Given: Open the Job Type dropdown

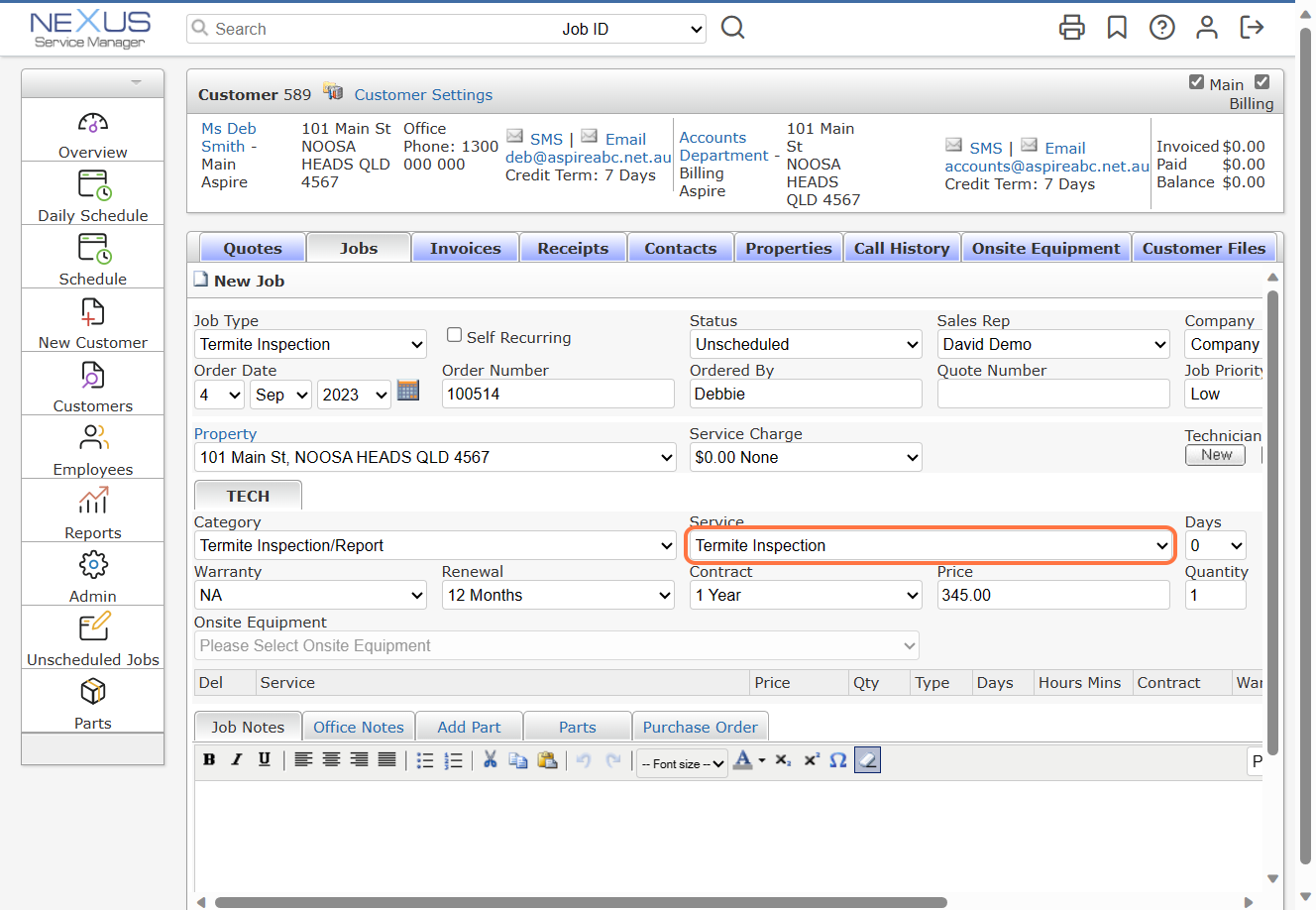Looking at the screenshot, I should [x=310, y=344].
